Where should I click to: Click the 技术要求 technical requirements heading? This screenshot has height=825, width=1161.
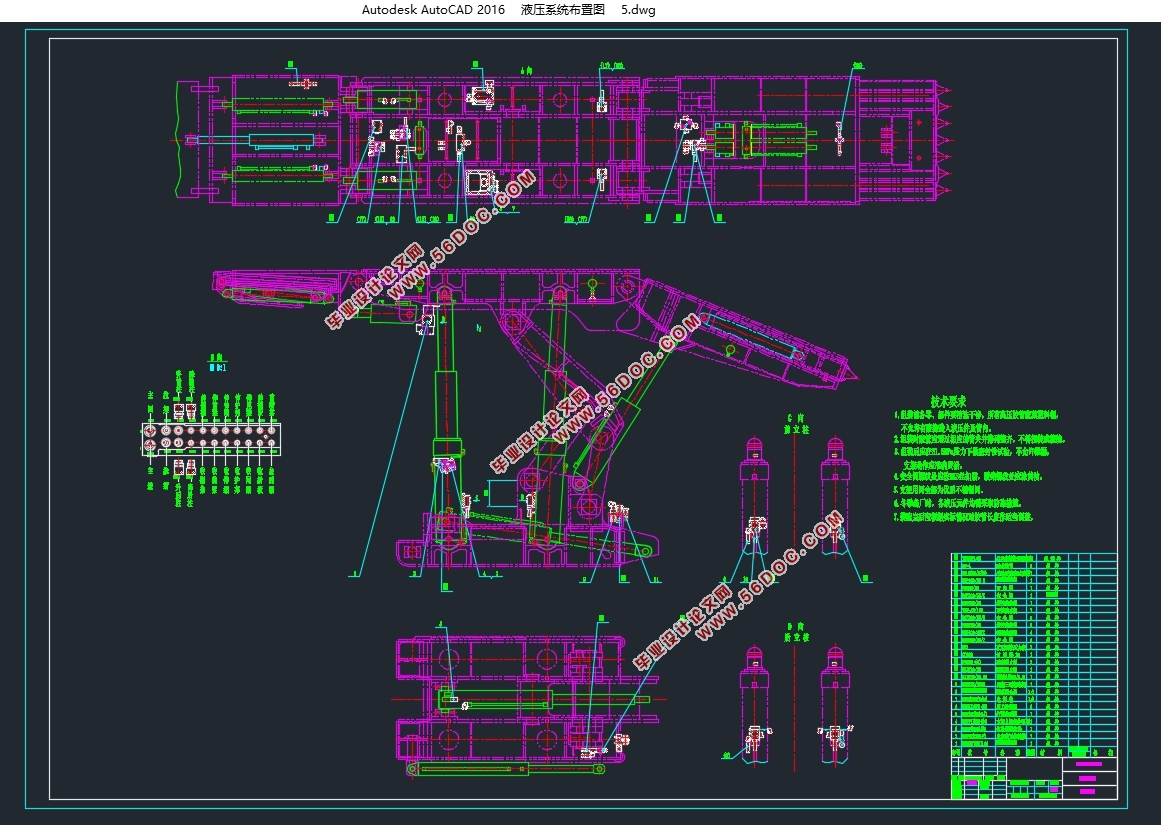[x=950, y=399]
